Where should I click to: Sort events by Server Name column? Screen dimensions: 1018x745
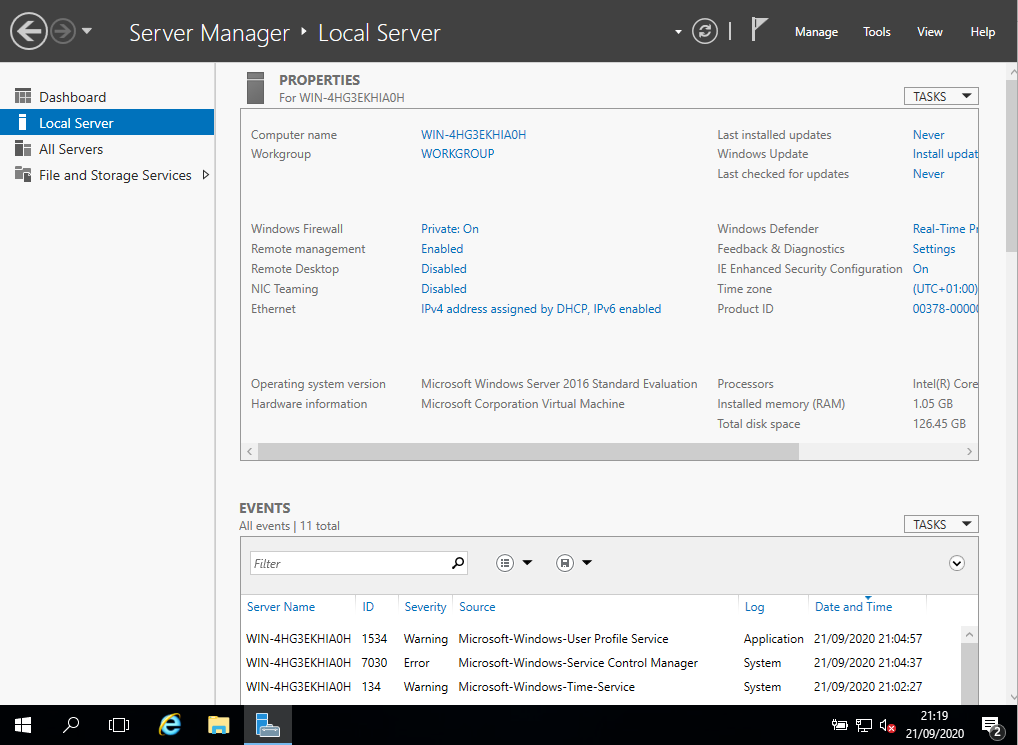[280, 607]
